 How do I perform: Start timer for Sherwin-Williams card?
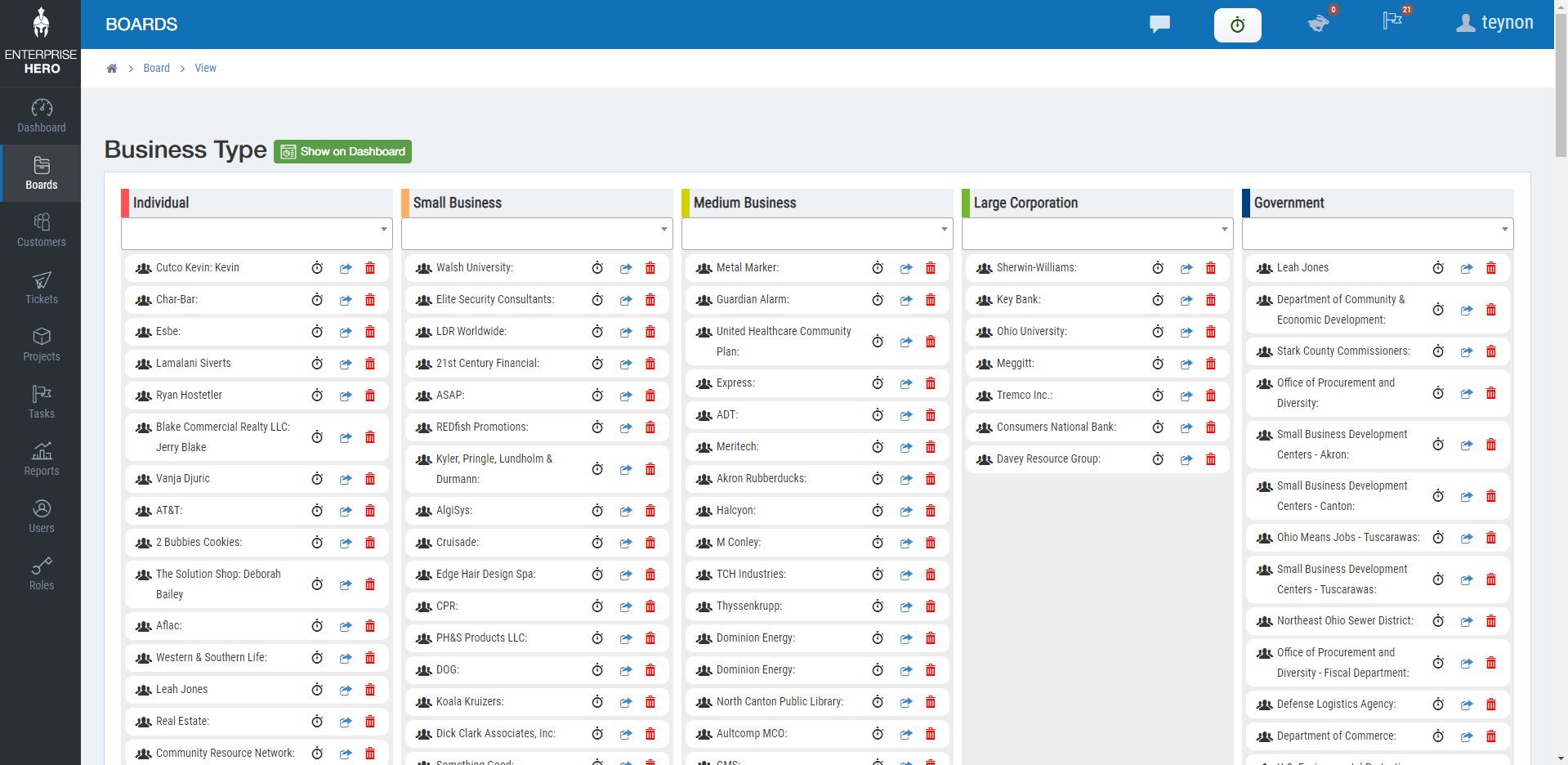click(1158, 268)
